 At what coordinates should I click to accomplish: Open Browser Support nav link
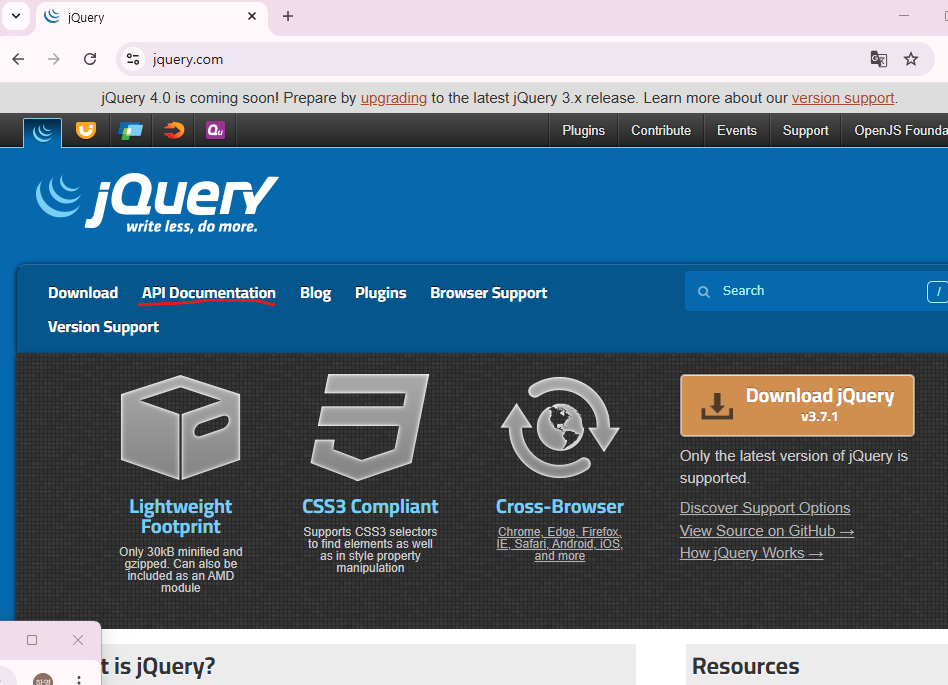489,293
